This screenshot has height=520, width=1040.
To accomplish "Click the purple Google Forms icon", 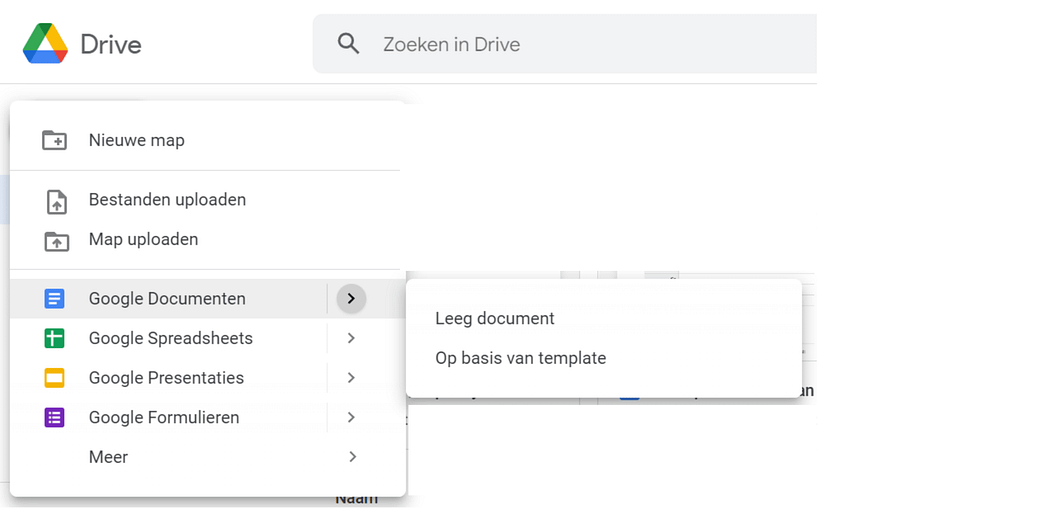I will [x=54, y=418].
